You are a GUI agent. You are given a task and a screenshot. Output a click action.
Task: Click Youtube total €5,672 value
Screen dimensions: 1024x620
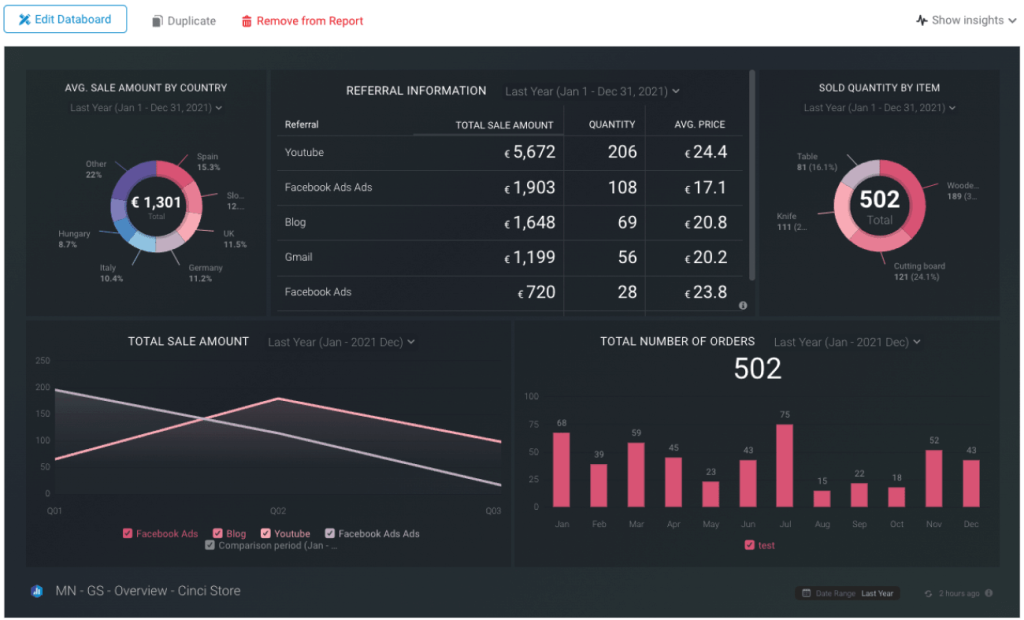529,152
